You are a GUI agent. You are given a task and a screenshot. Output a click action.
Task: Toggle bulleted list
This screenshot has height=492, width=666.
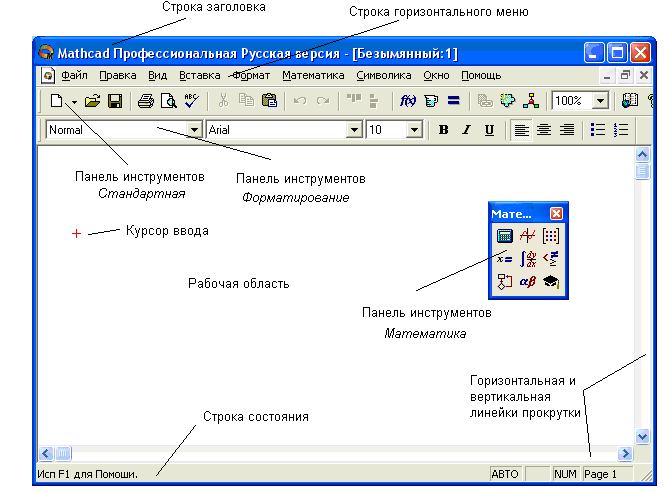click(598, 130)
